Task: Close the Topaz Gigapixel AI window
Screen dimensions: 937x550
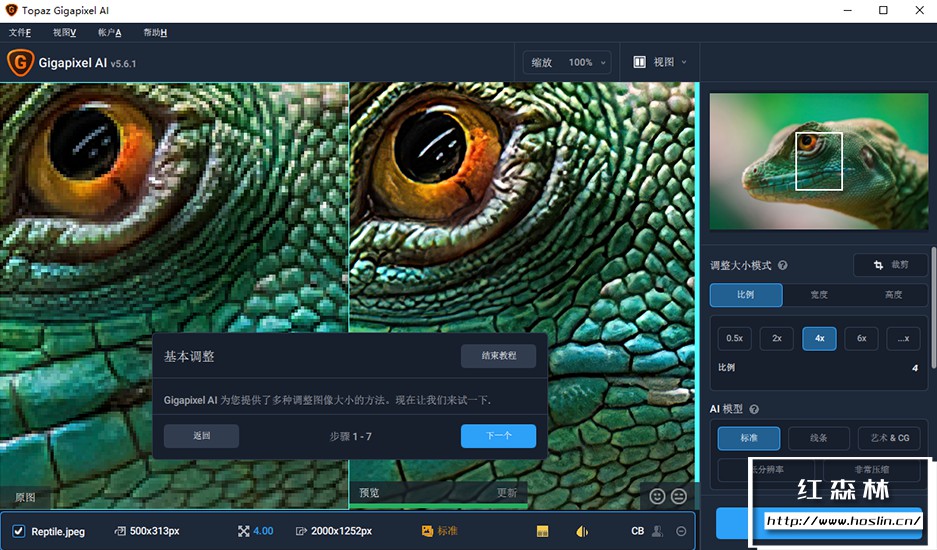Action: [919, 10]
